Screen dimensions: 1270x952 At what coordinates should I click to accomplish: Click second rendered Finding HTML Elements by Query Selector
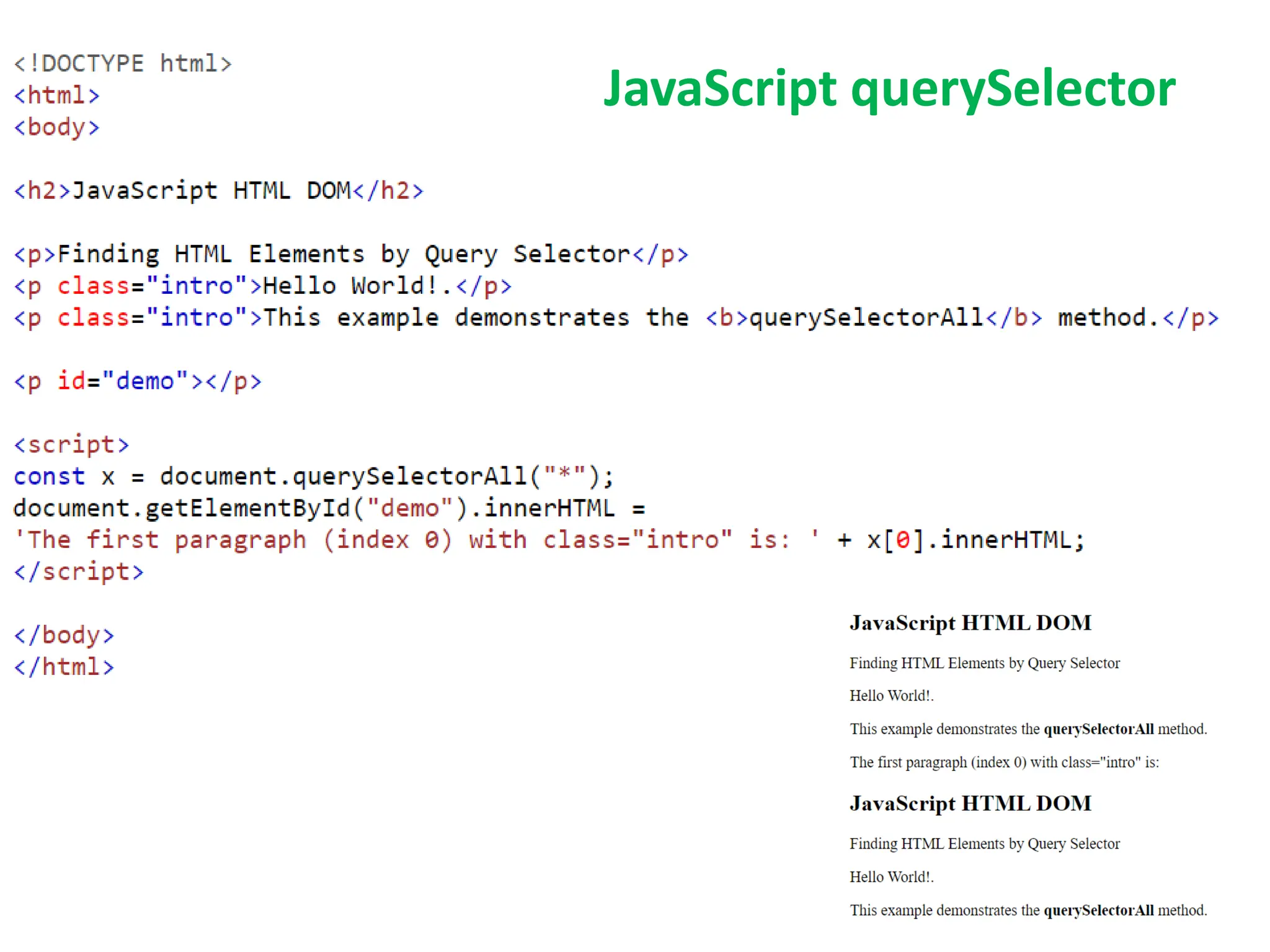985,844
